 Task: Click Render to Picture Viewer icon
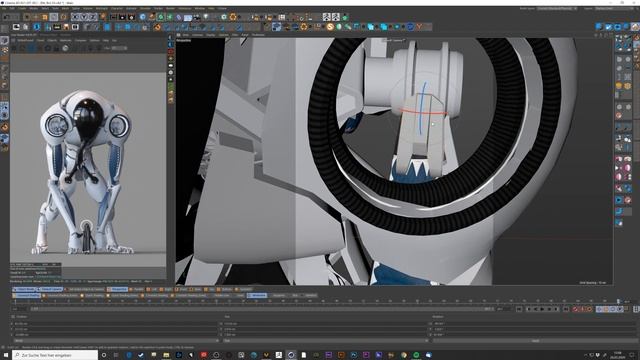pyautogui.click(x=122, y=17)
